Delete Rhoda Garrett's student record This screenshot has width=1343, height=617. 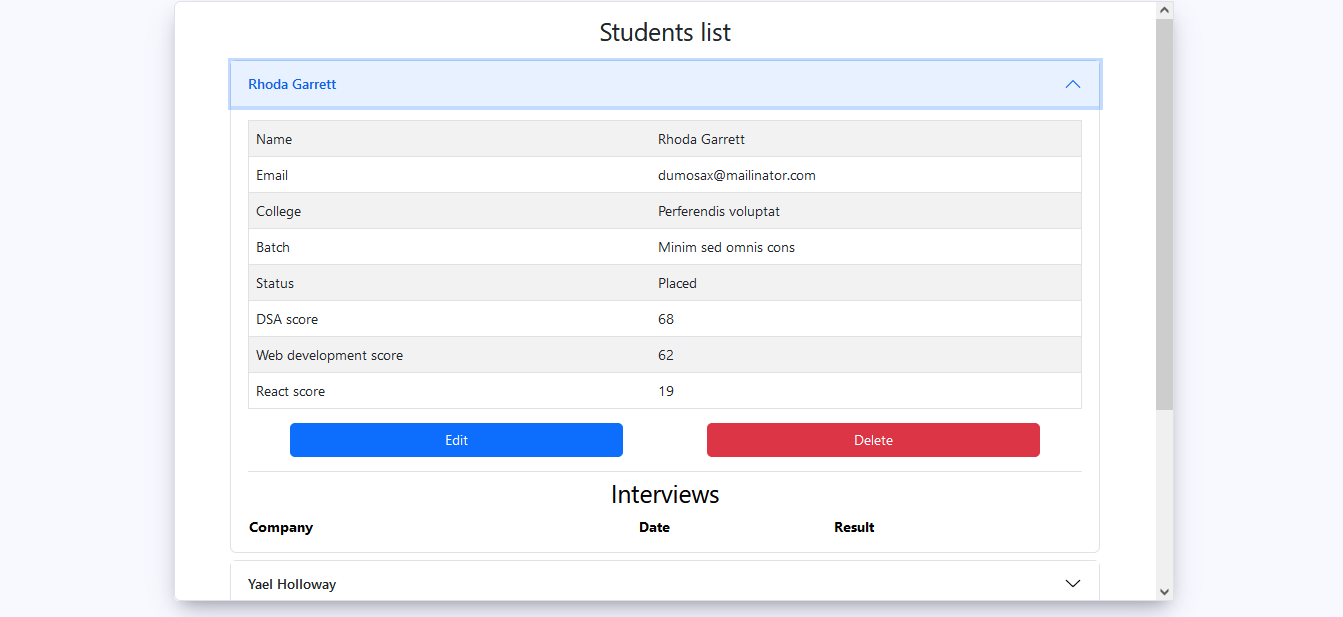coord(873,440)
